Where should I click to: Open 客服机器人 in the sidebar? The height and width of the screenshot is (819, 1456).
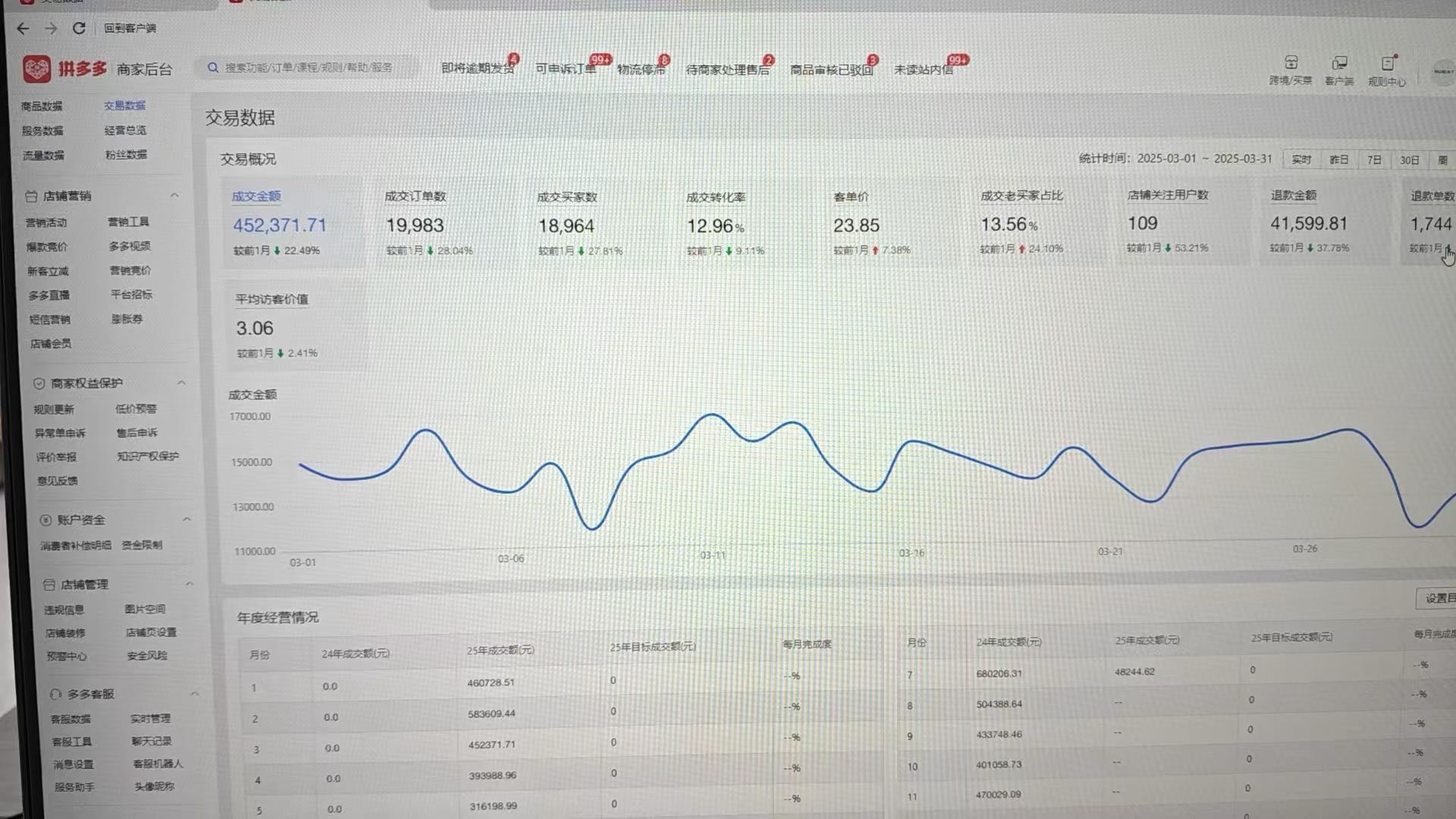point(158,764)
